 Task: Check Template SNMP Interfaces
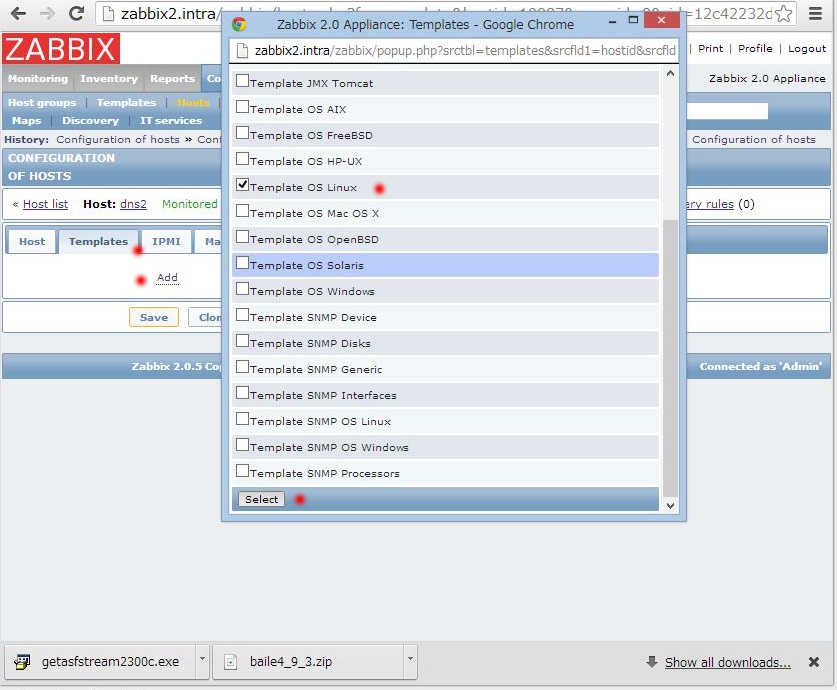point(242,393)
